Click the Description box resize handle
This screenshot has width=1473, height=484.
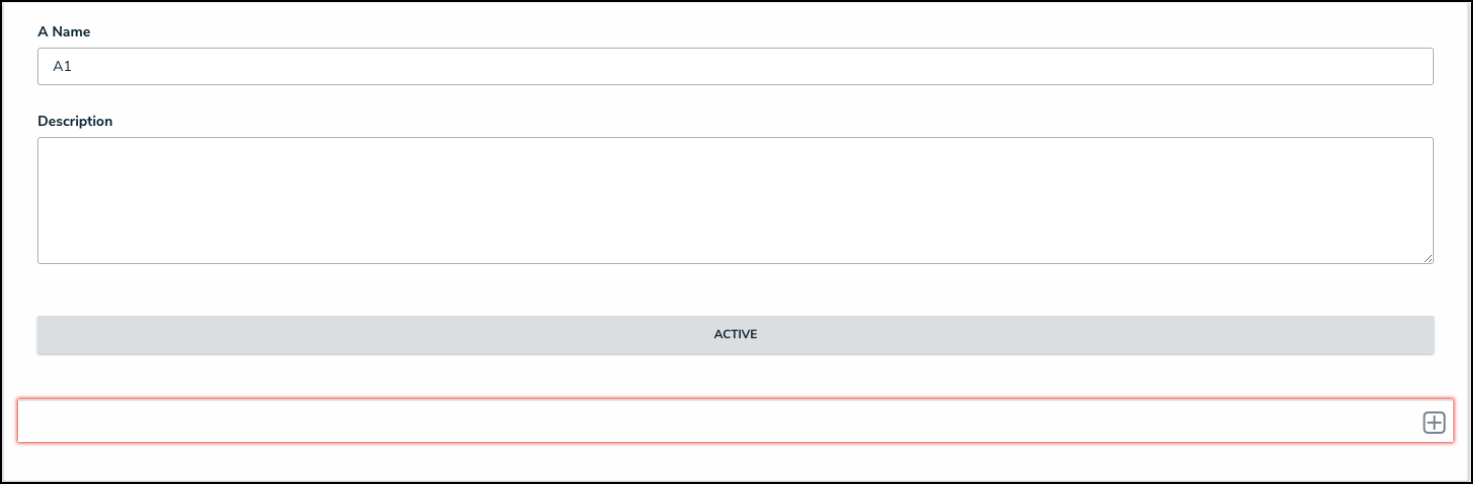pyautogui.click(x=1428, y=259)
